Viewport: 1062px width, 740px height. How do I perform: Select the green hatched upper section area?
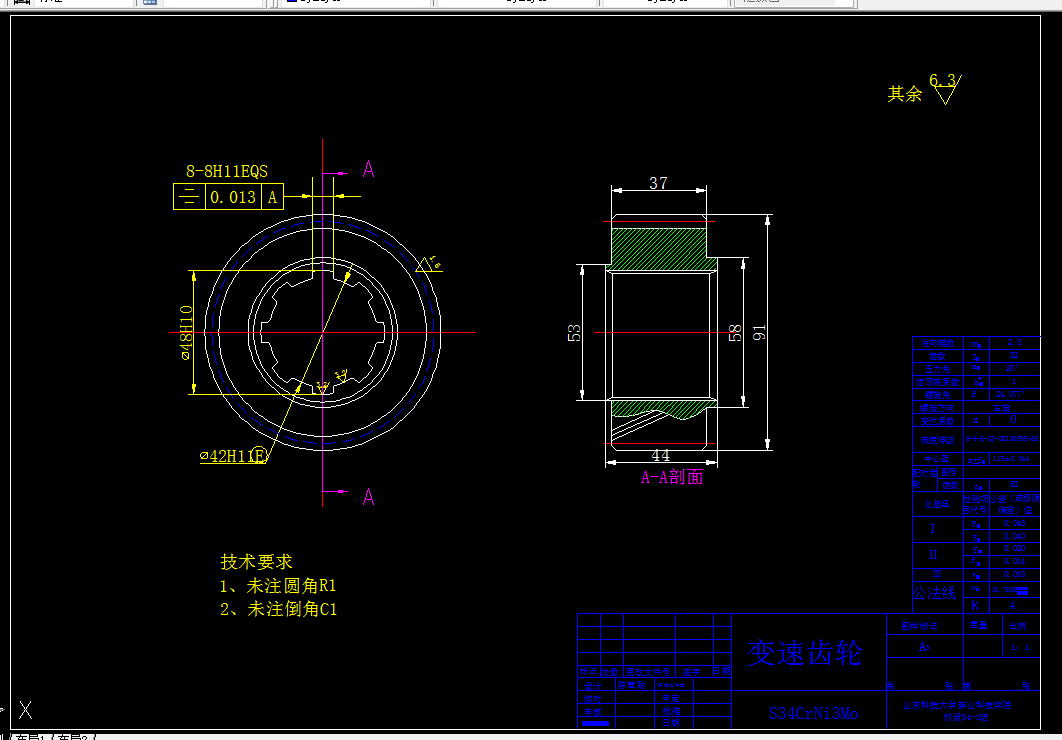[658, 248]
